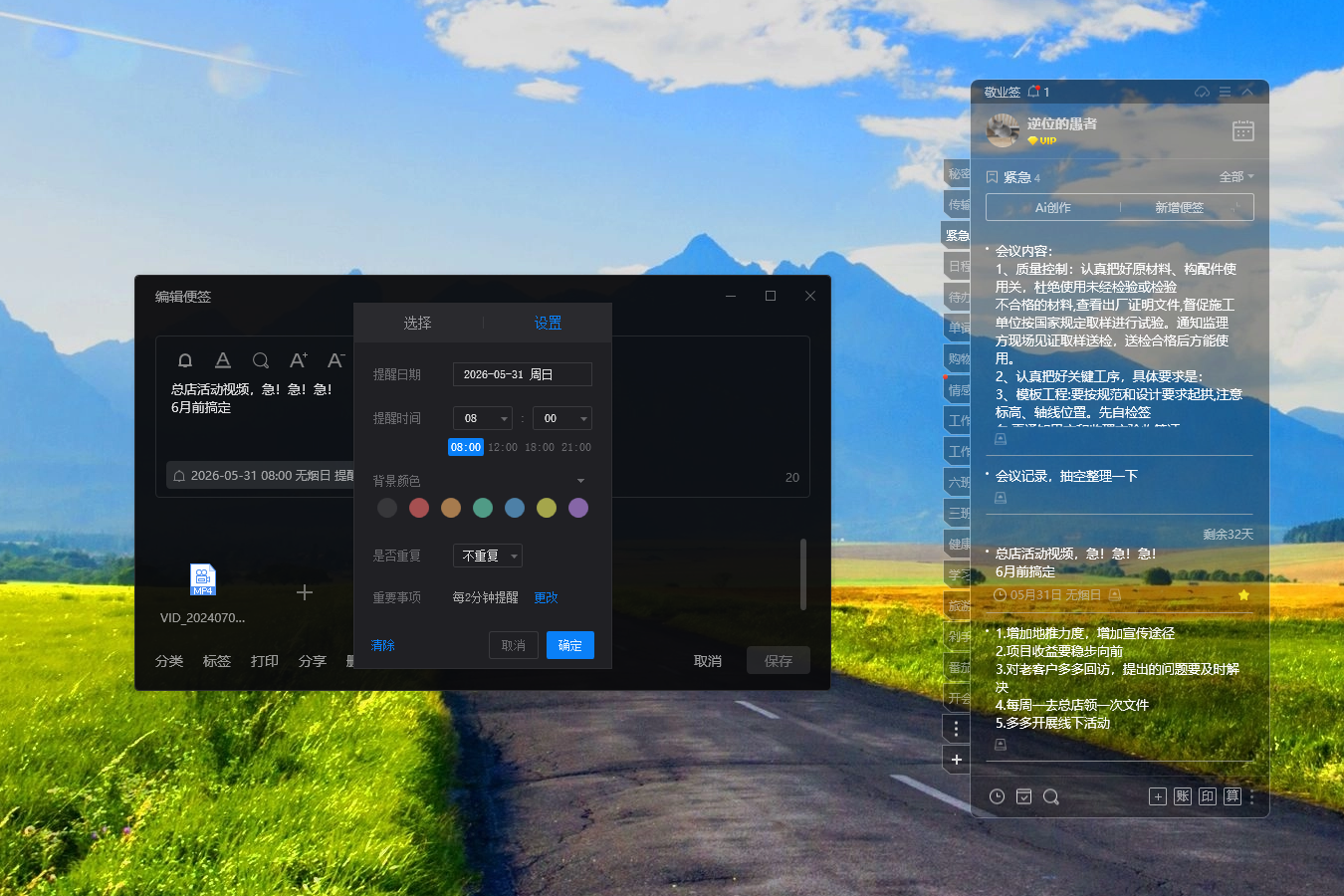Click the 印 print icon on the panel
This screenshot has width=1344, height=896.
(x=1208, y=796)
